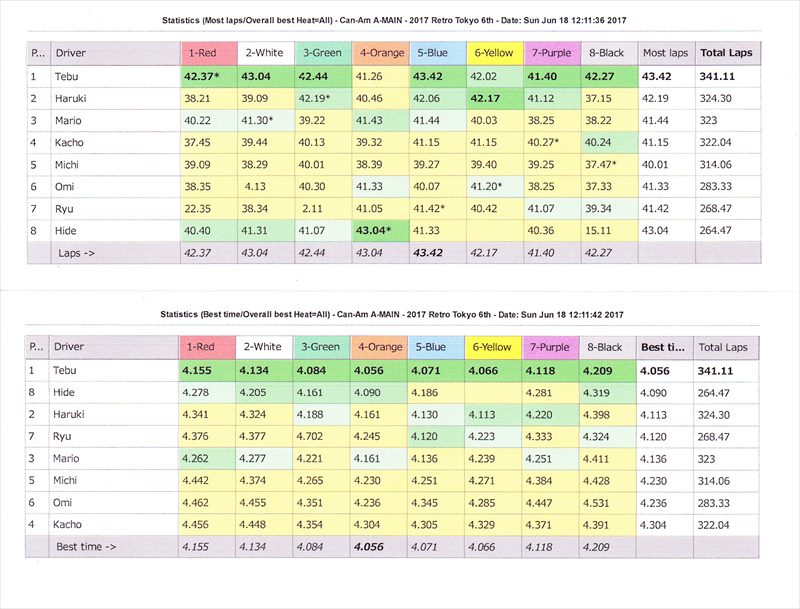This screenshot has width=800, height=609.
Task: Click the 1-Red lane header in Most laps table
Action: pyautogui.click(x=207, y=51)
